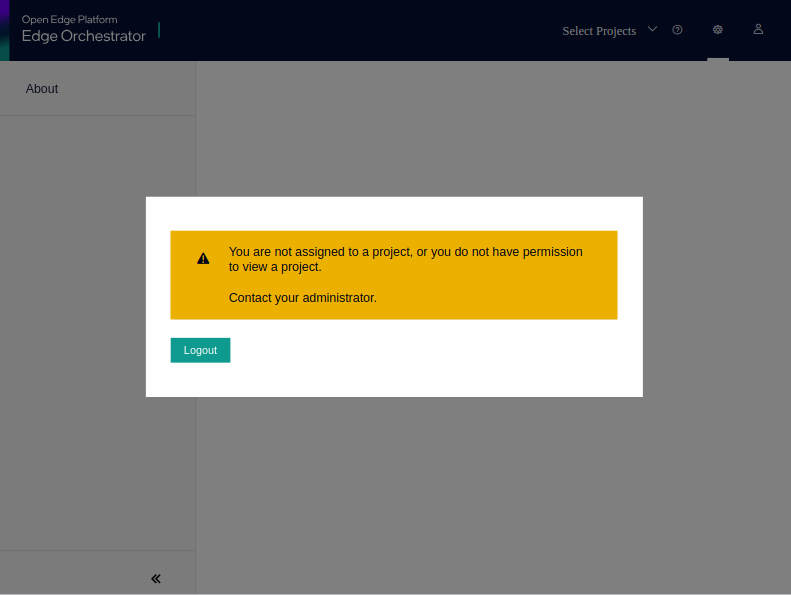Select About in the left sidebar

click(x=42, y=89)
